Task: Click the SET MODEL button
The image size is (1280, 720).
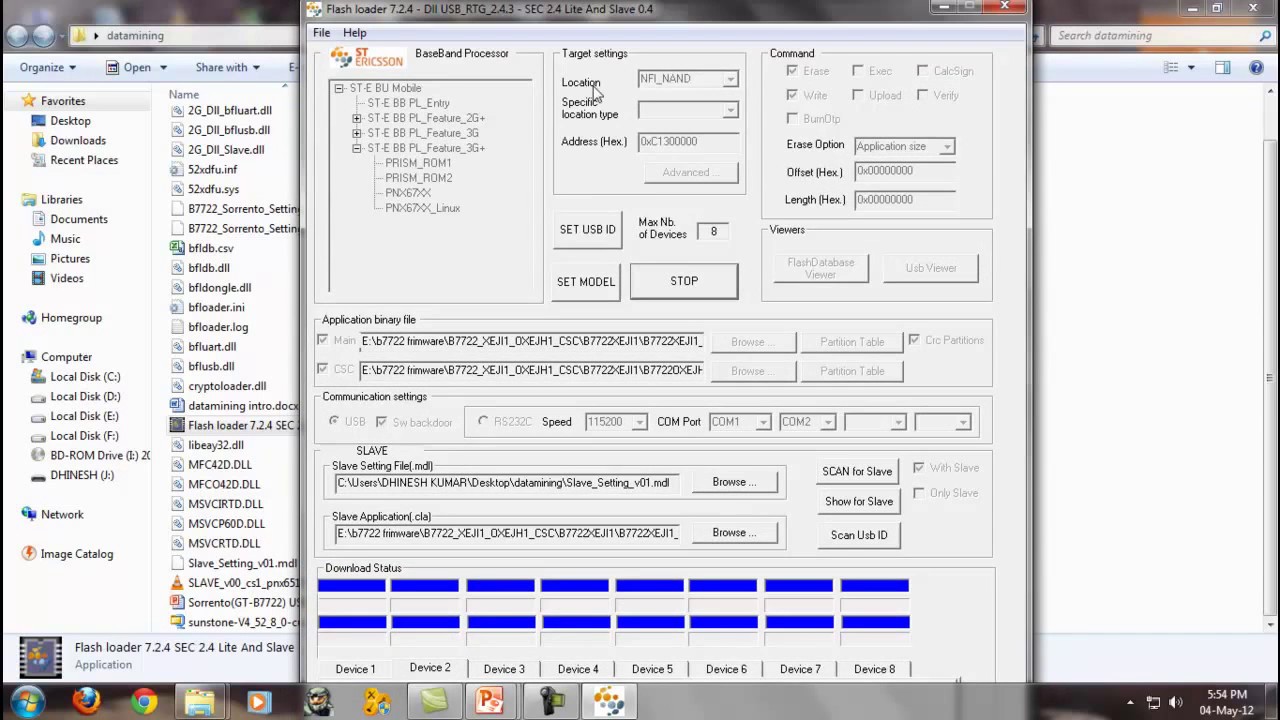Action: 586,282
